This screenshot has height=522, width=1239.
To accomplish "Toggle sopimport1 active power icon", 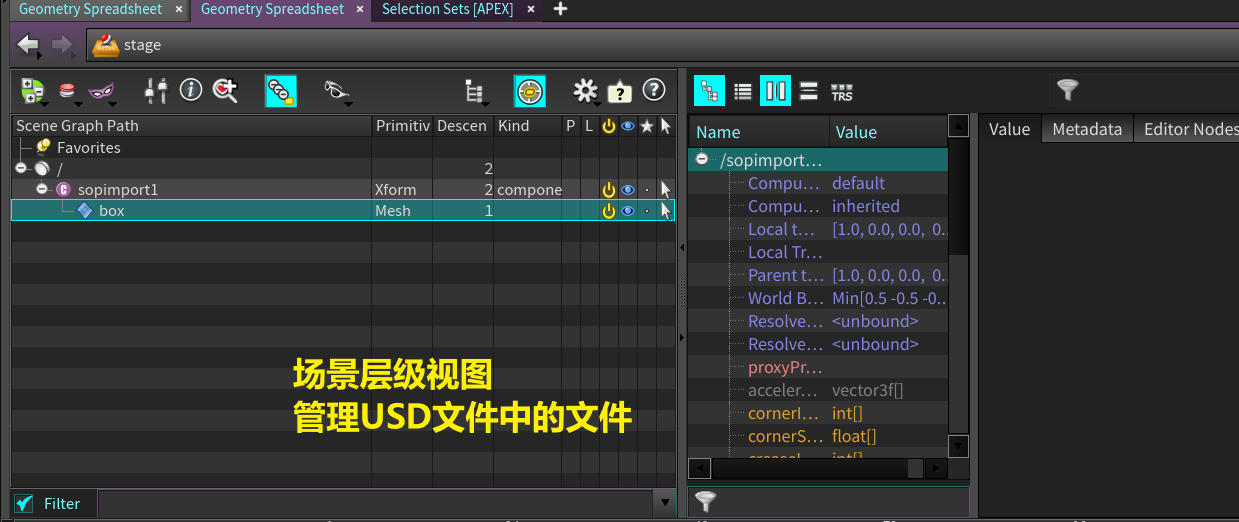I will pyautogui.click(x=608, y=189).
